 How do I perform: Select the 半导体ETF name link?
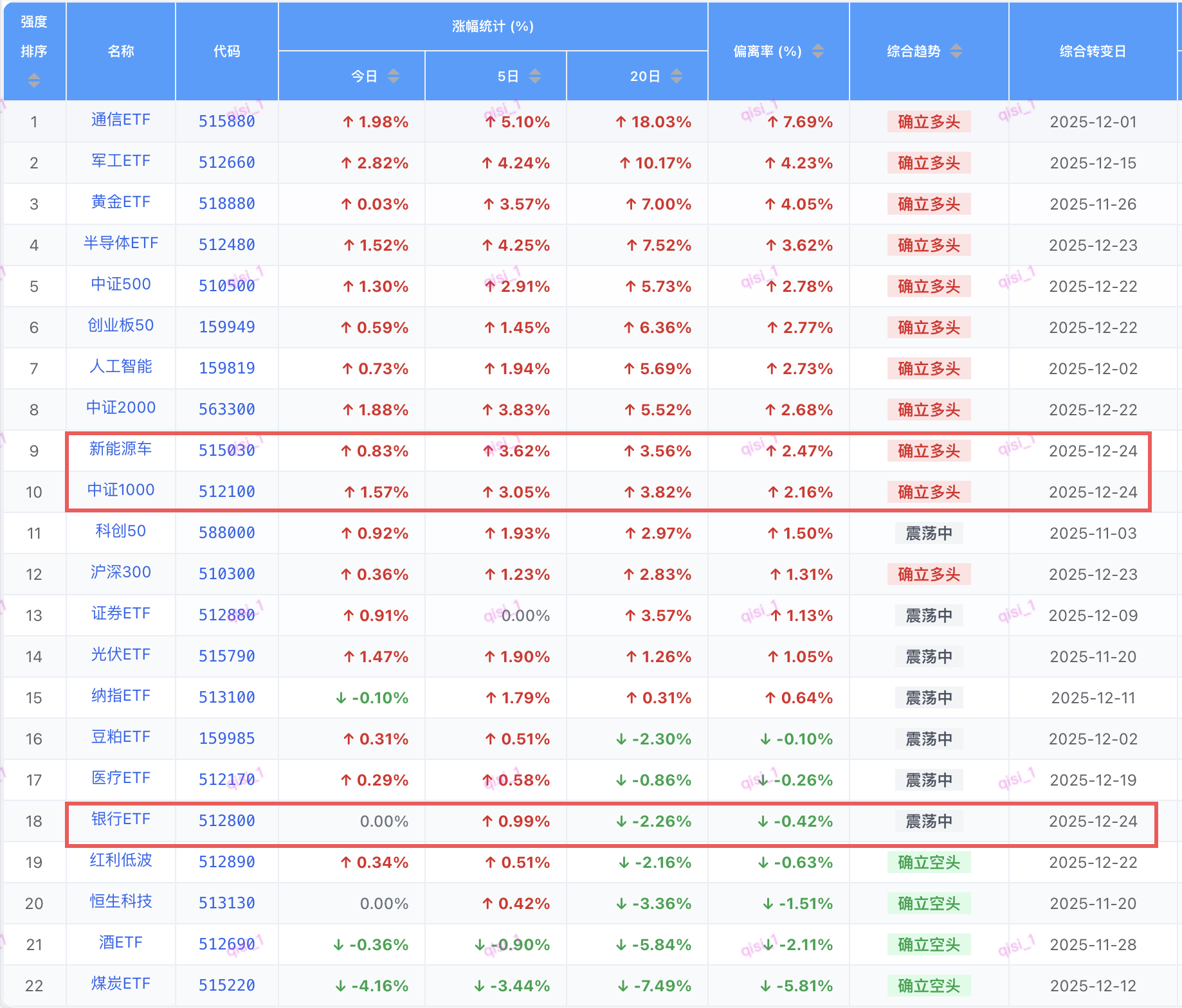coord(121,244)
